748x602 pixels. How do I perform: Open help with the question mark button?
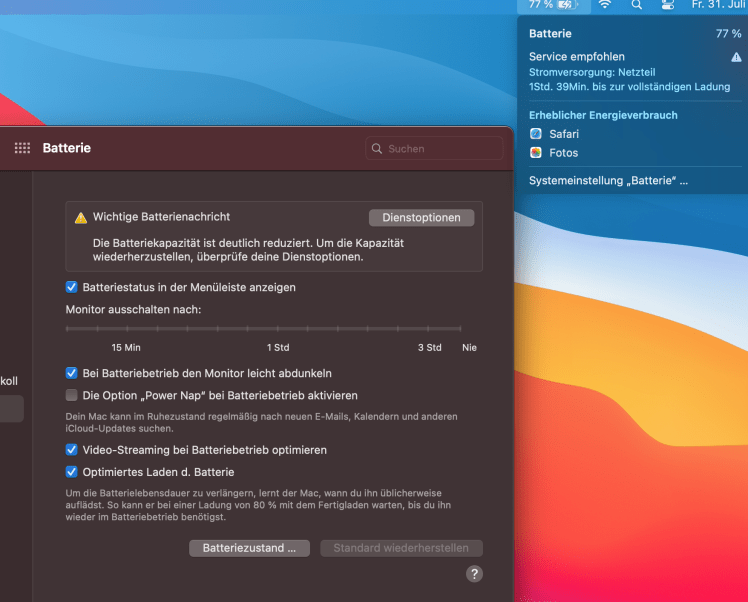pyautogui.click(x=474, y=573)
